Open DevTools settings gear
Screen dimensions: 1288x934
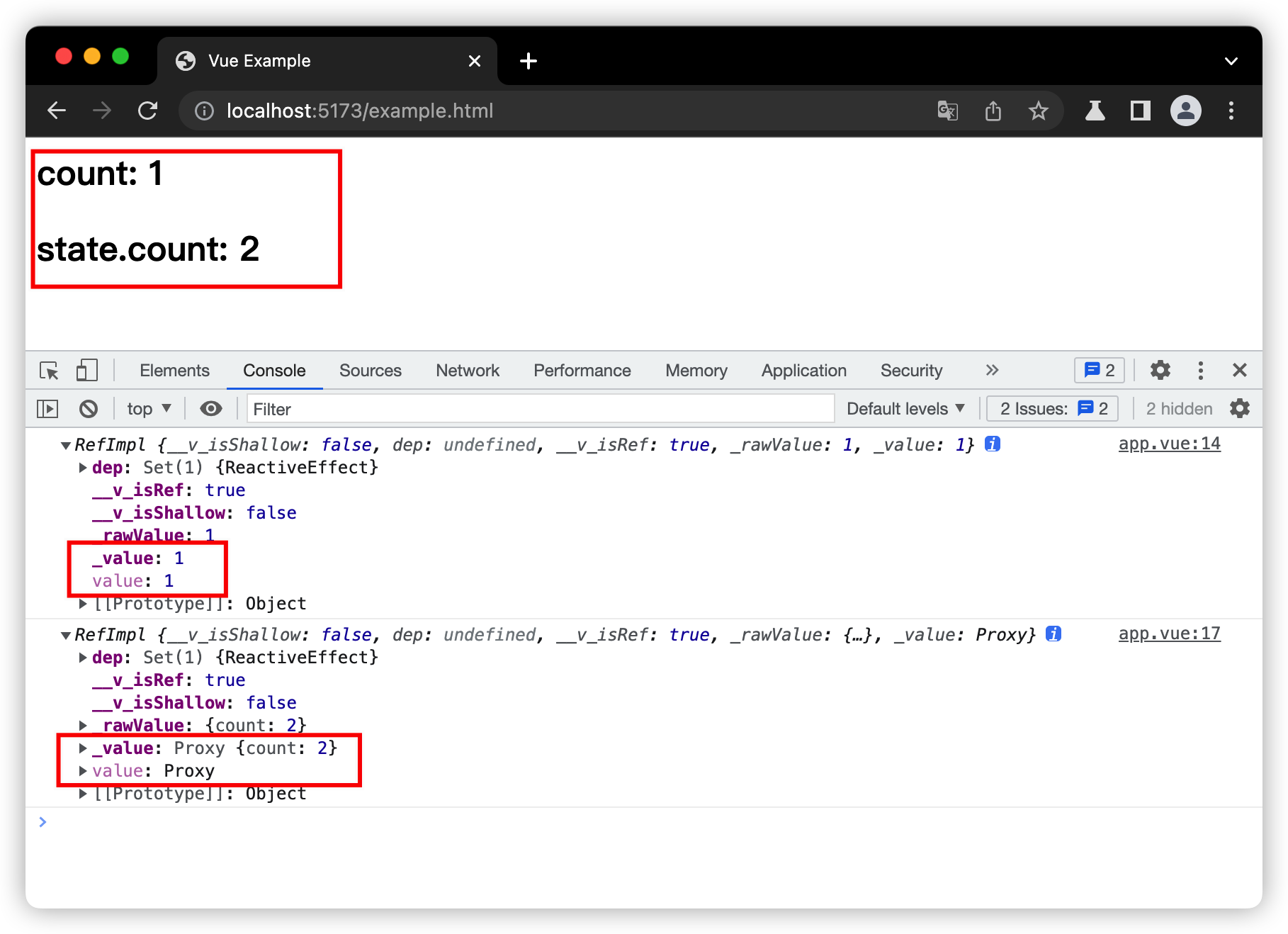point(1160,370)
